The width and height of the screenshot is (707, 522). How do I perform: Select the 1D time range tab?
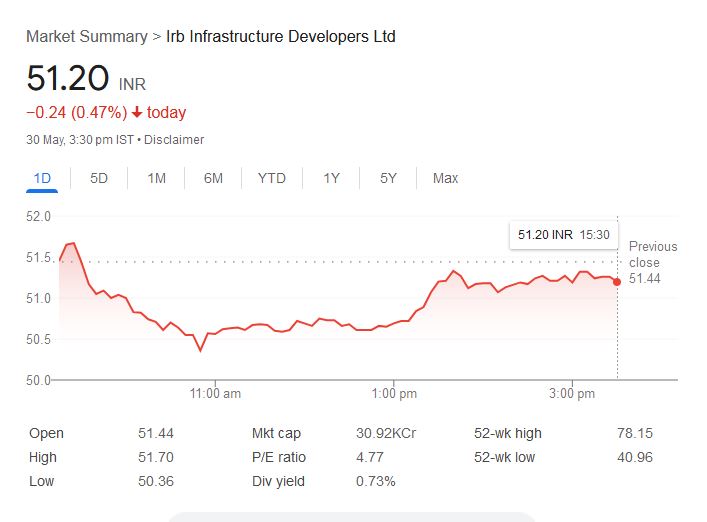coord(42,178)
